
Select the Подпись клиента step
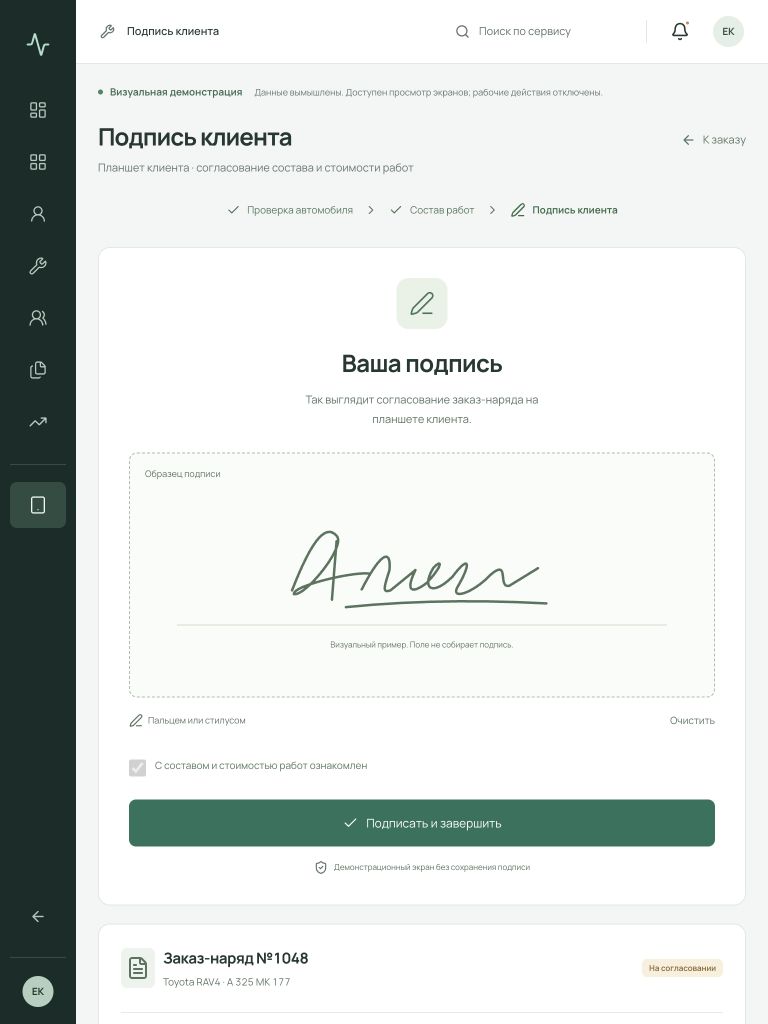[x=564, y=210]
